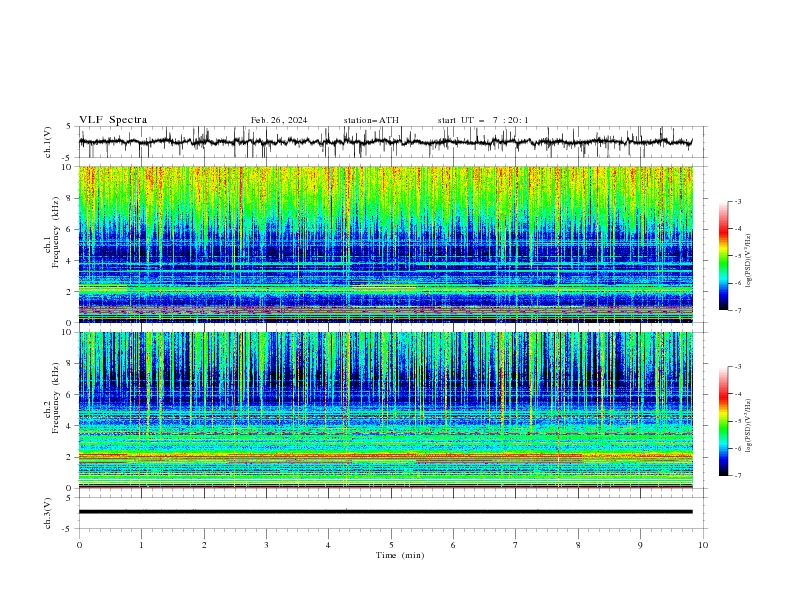Click the "-7" tick on lower colorbar

coord(738,476)
